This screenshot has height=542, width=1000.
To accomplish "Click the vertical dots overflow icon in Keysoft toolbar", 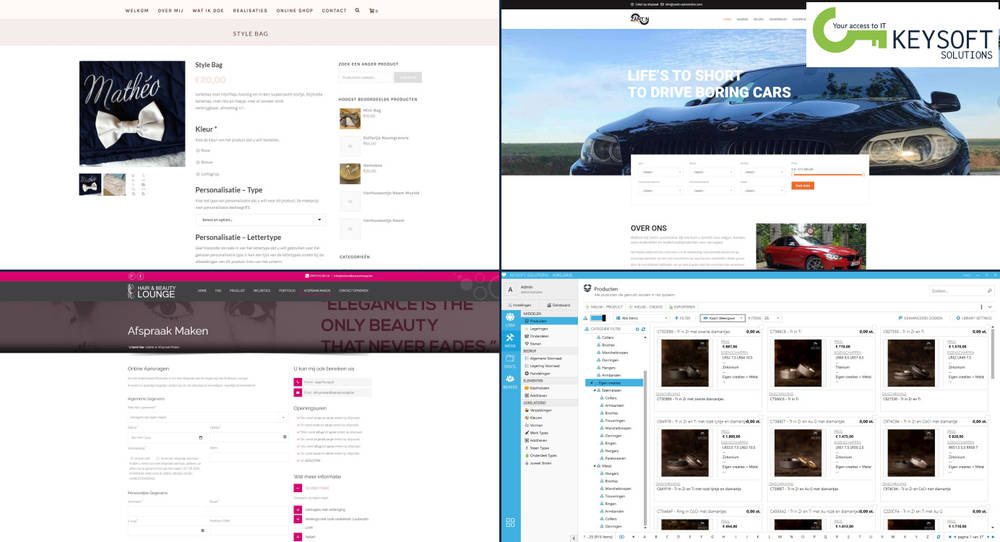I will [x=981, y=307].
